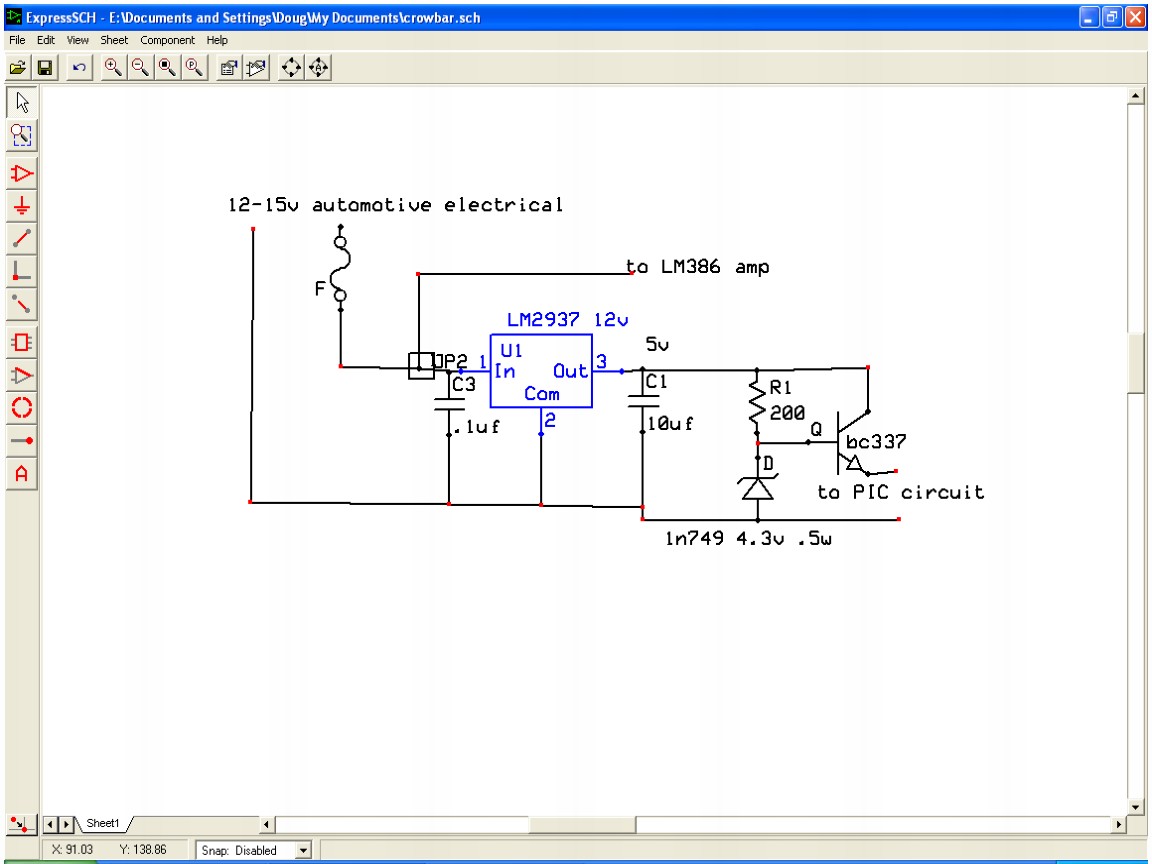Select the C1 capacitor label
1152x864 pixels.
coord(657,382)
